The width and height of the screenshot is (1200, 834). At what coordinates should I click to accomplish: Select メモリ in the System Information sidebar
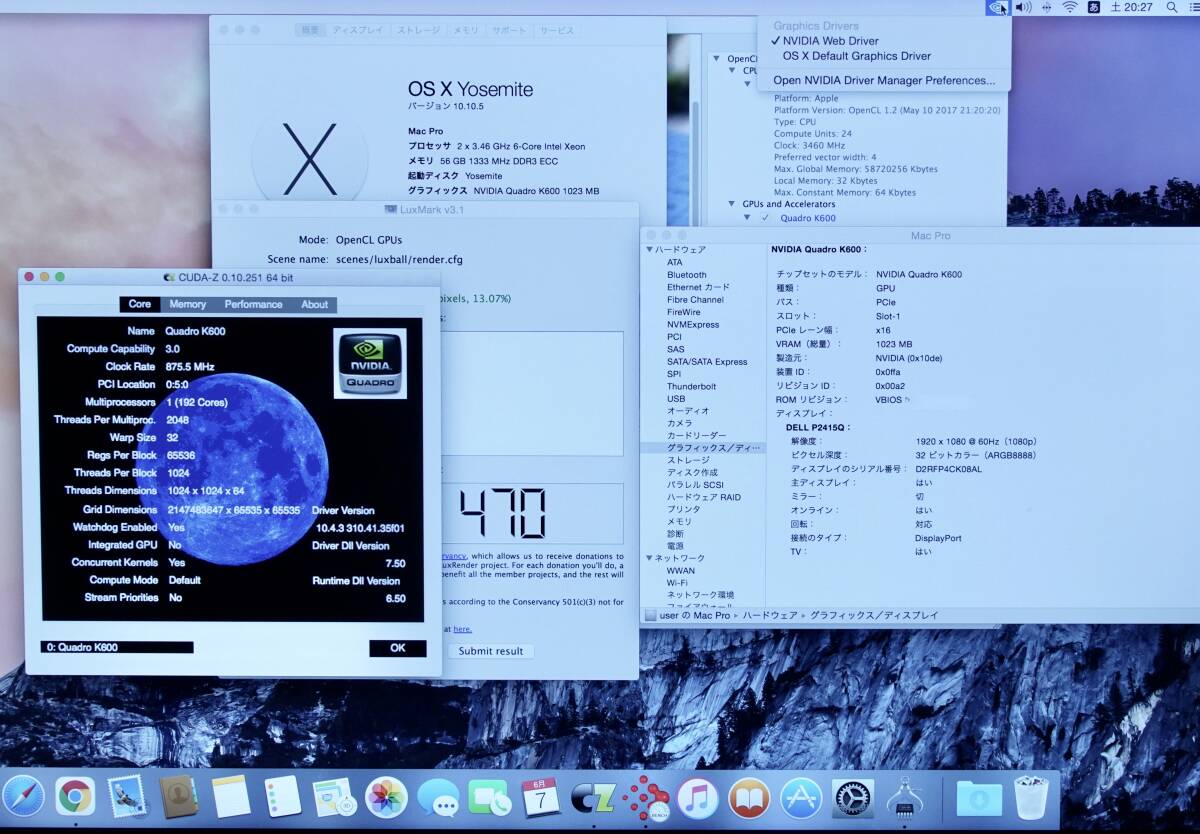coord(679,522)
